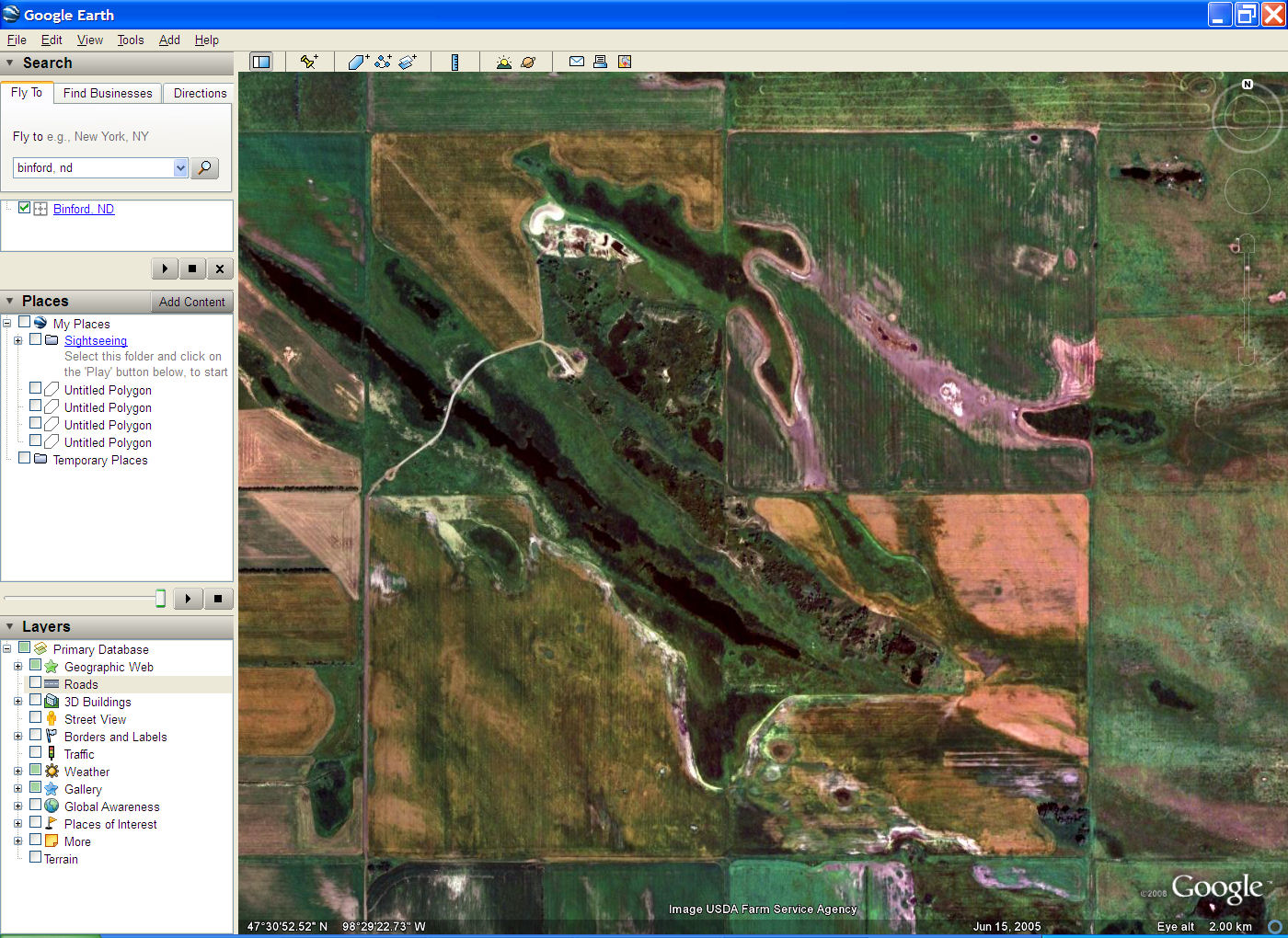
Task: Click the Weather layer sun icon
Action: coord(52,772)
